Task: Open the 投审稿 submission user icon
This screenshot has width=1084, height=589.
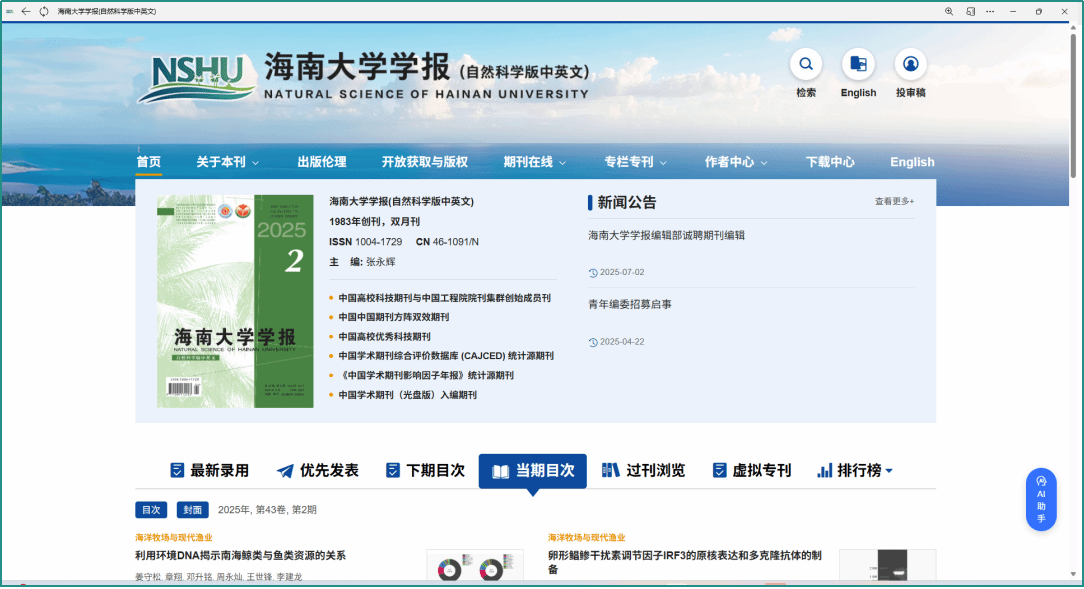Action: pyautogui.click(x=910, y=65)
